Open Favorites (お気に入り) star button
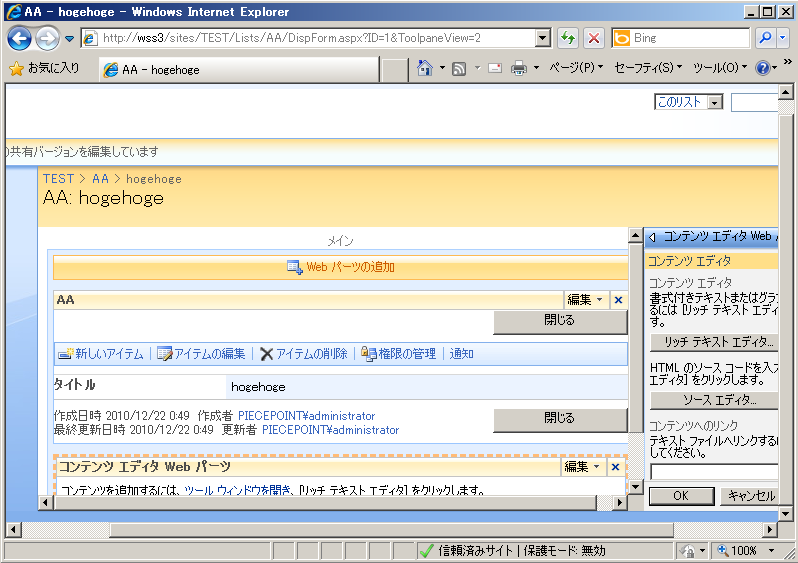This screenshot has height=563, width=798. click(44, 68)
